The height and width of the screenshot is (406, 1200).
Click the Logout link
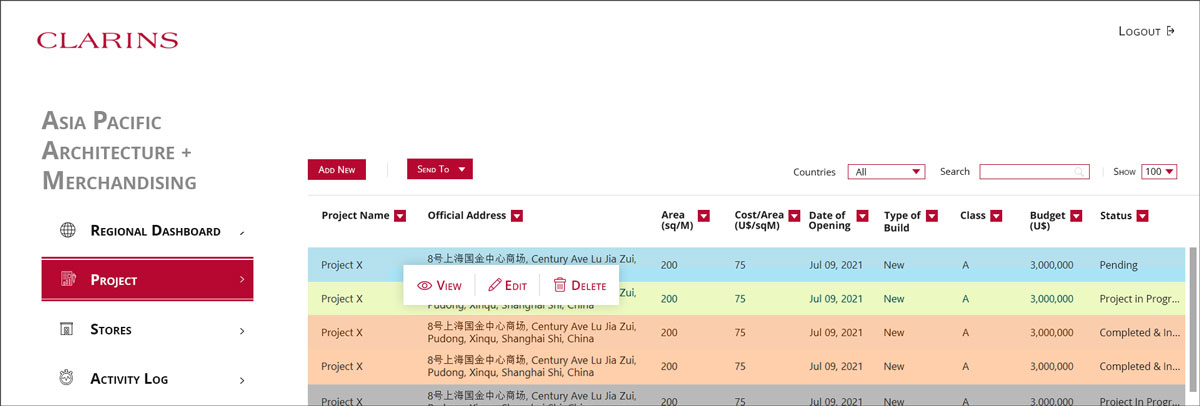point(1146,31)
